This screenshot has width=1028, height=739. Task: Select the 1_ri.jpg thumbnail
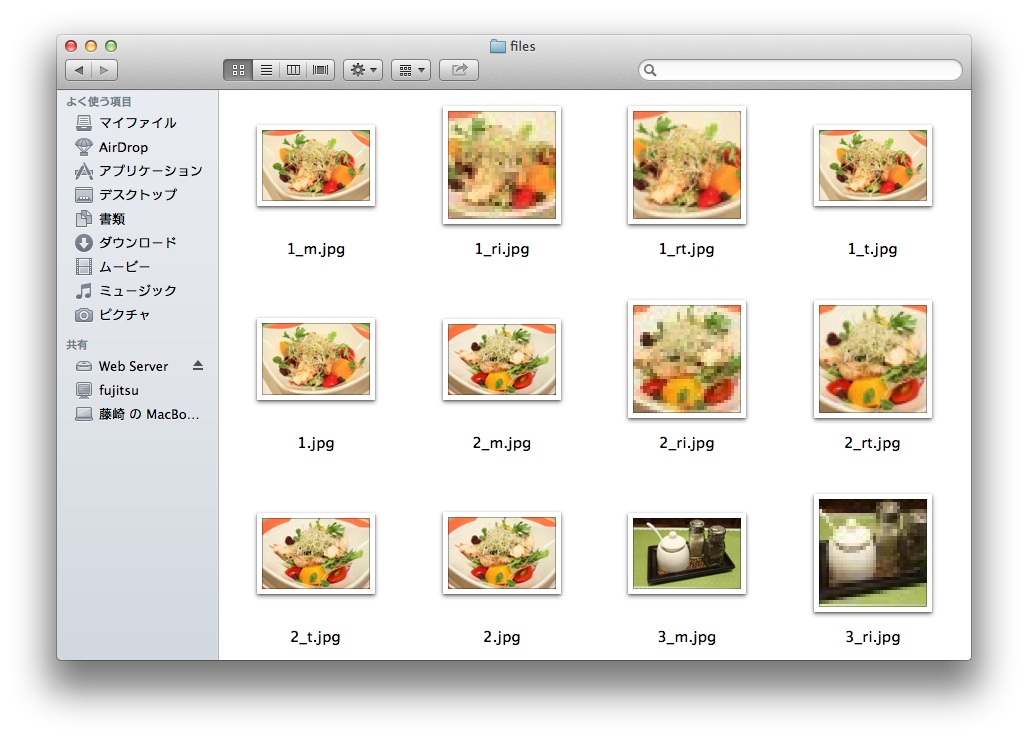coord(502,165)
